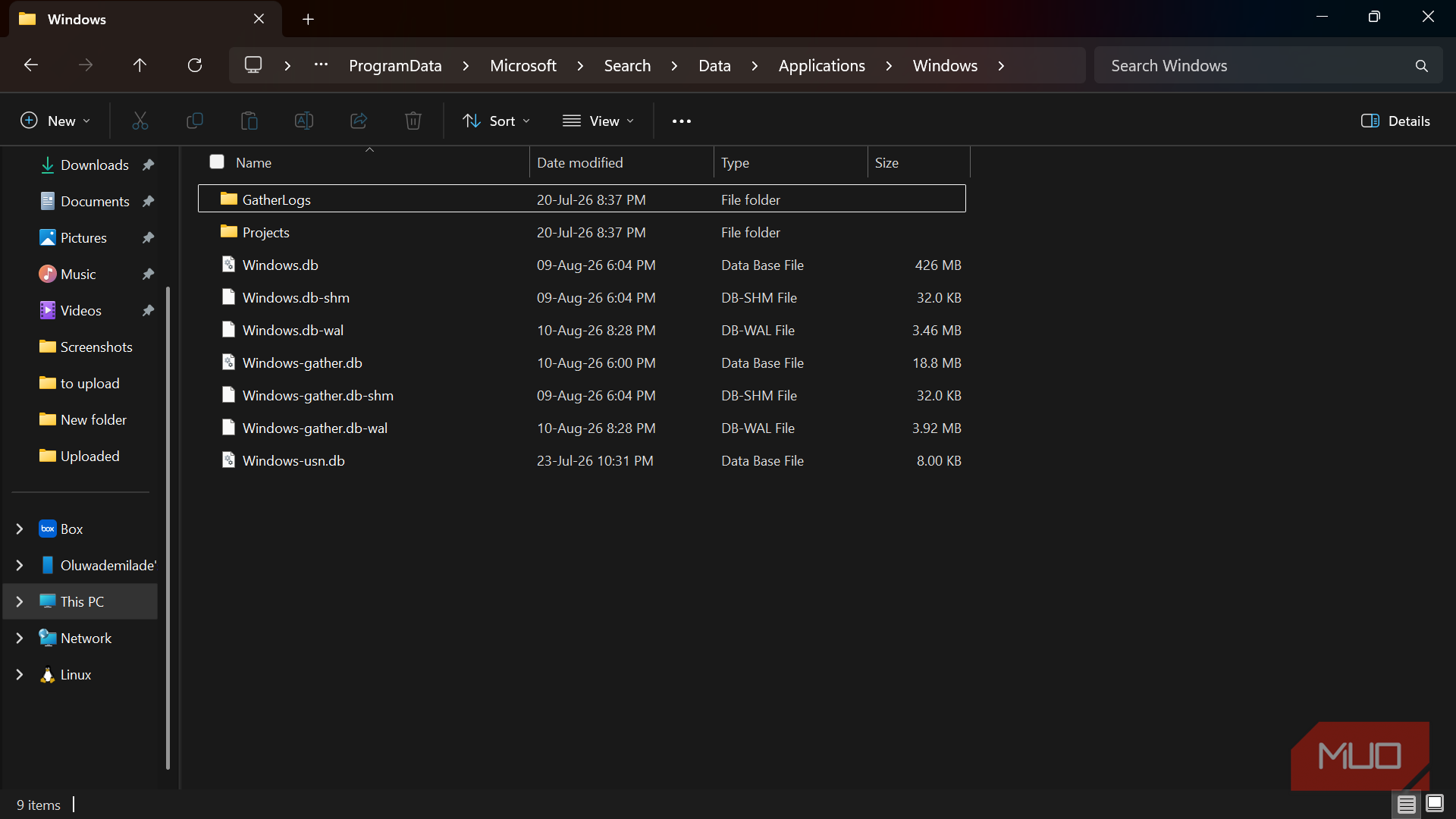Screen dimensions: 1456x819
Task: Open the Sort dropdown menu
Action: [497, 121]
